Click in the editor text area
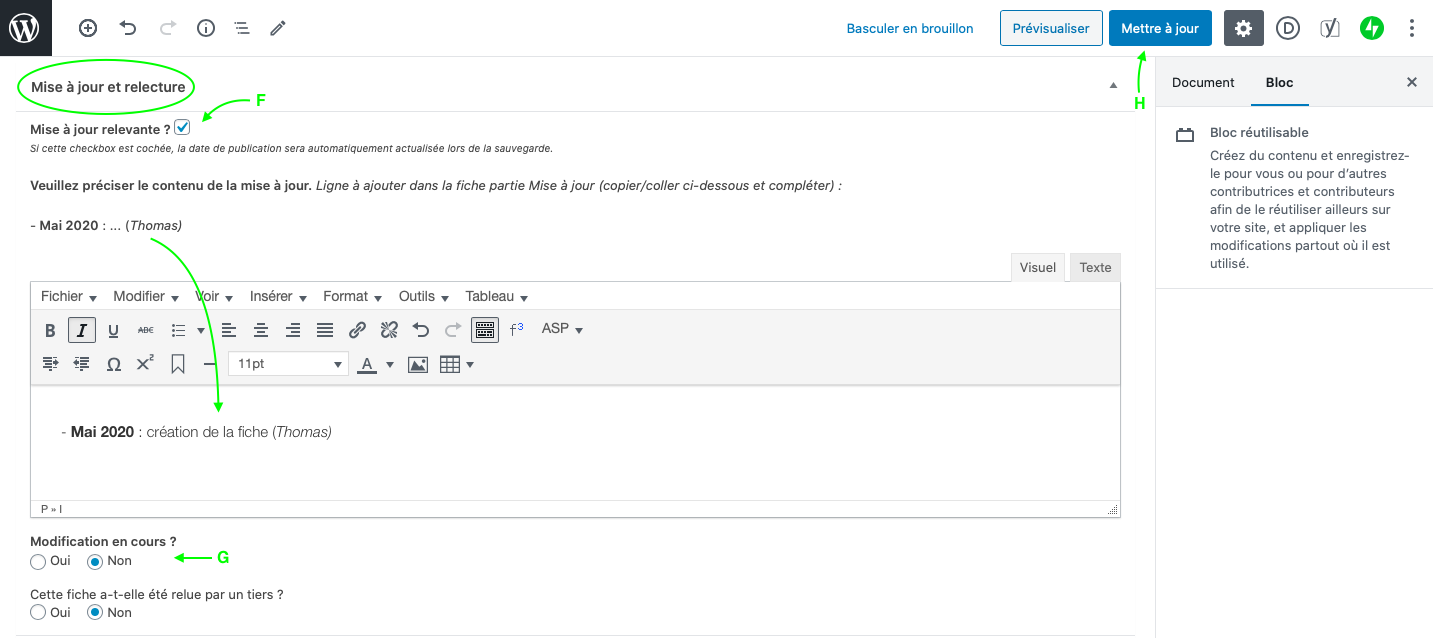 tap(575, 443)
